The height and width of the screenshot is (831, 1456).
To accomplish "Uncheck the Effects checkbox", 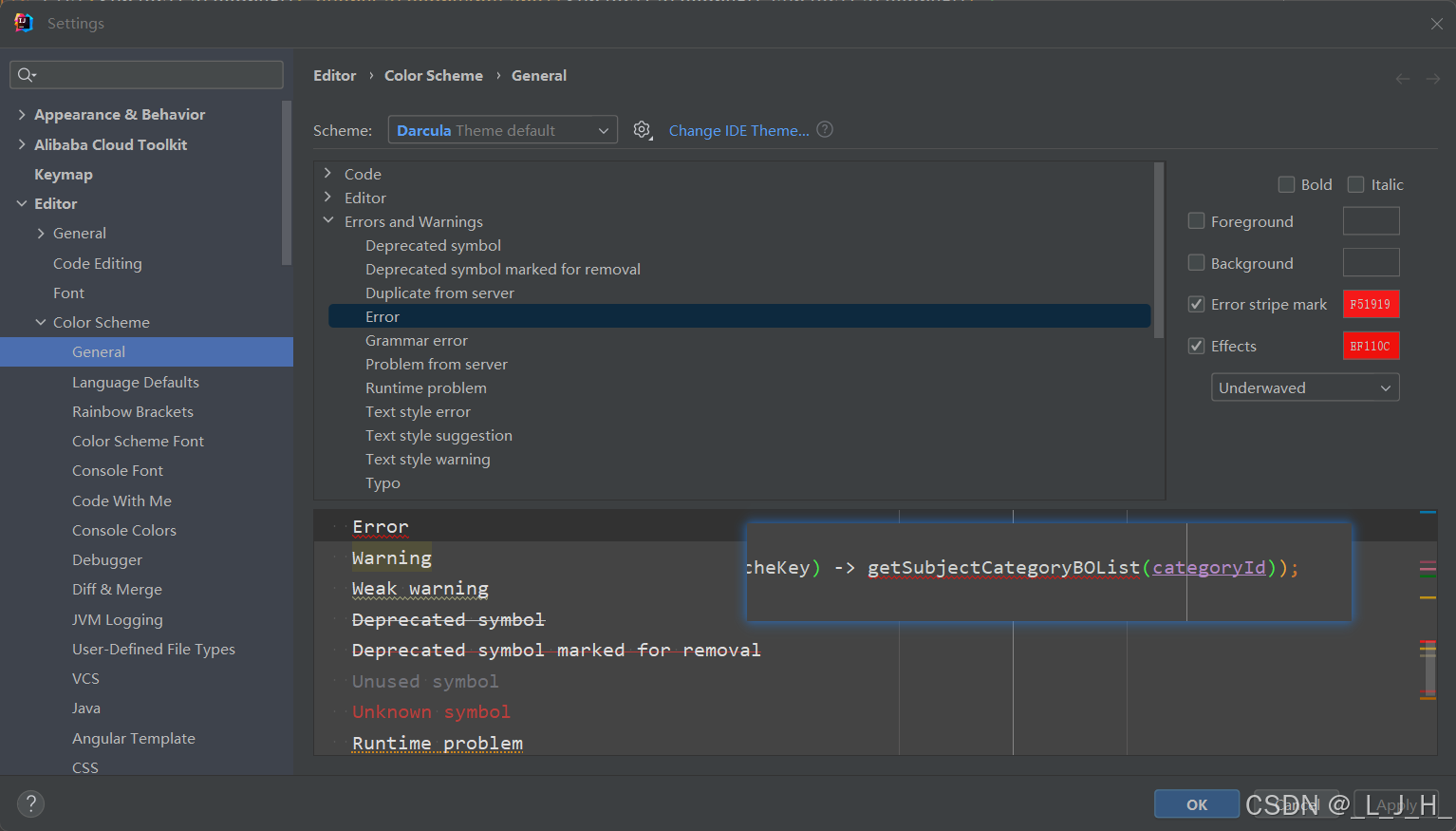I will 1196,346.
